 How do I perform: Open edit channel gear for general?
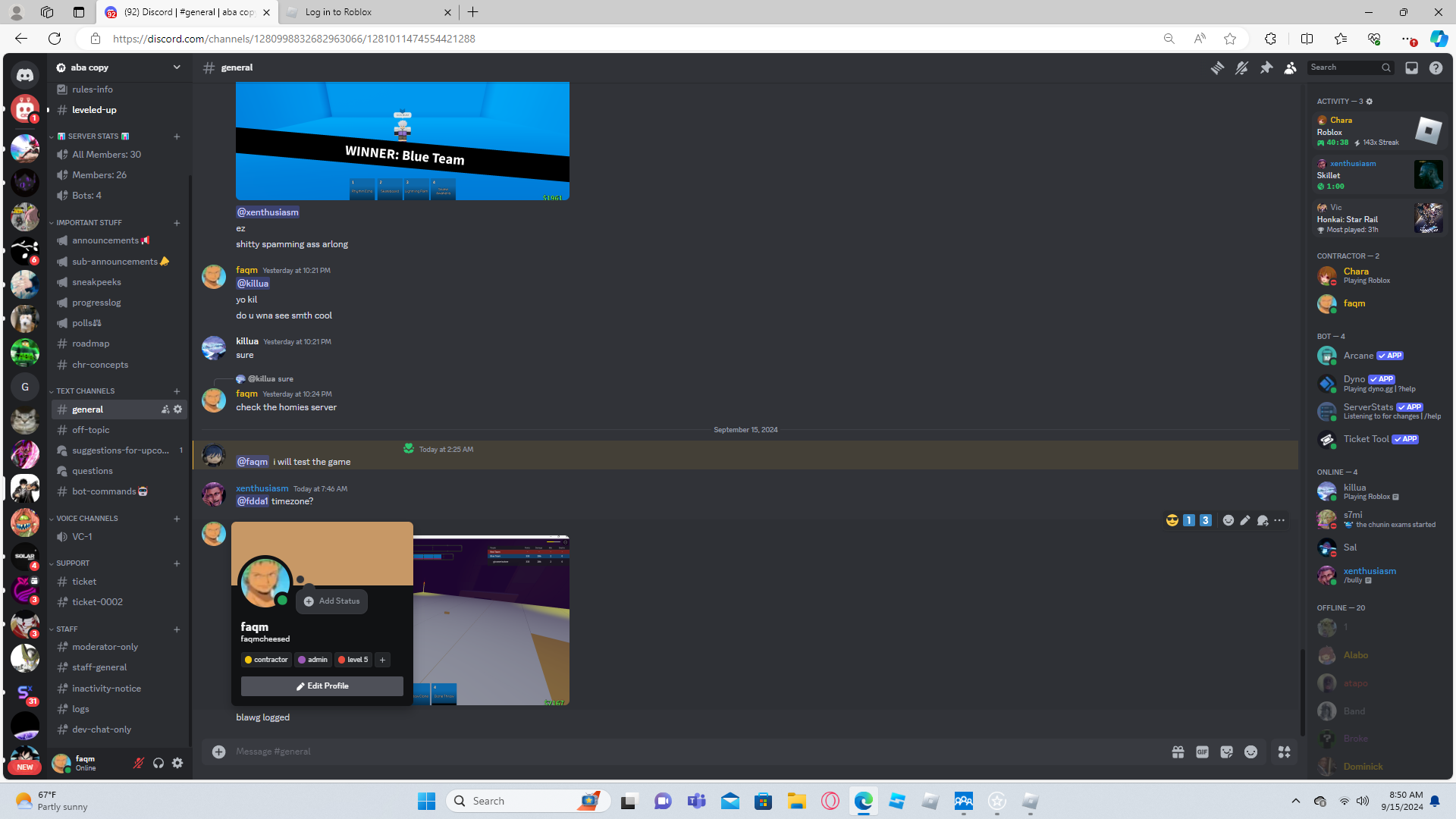point(177,409)
